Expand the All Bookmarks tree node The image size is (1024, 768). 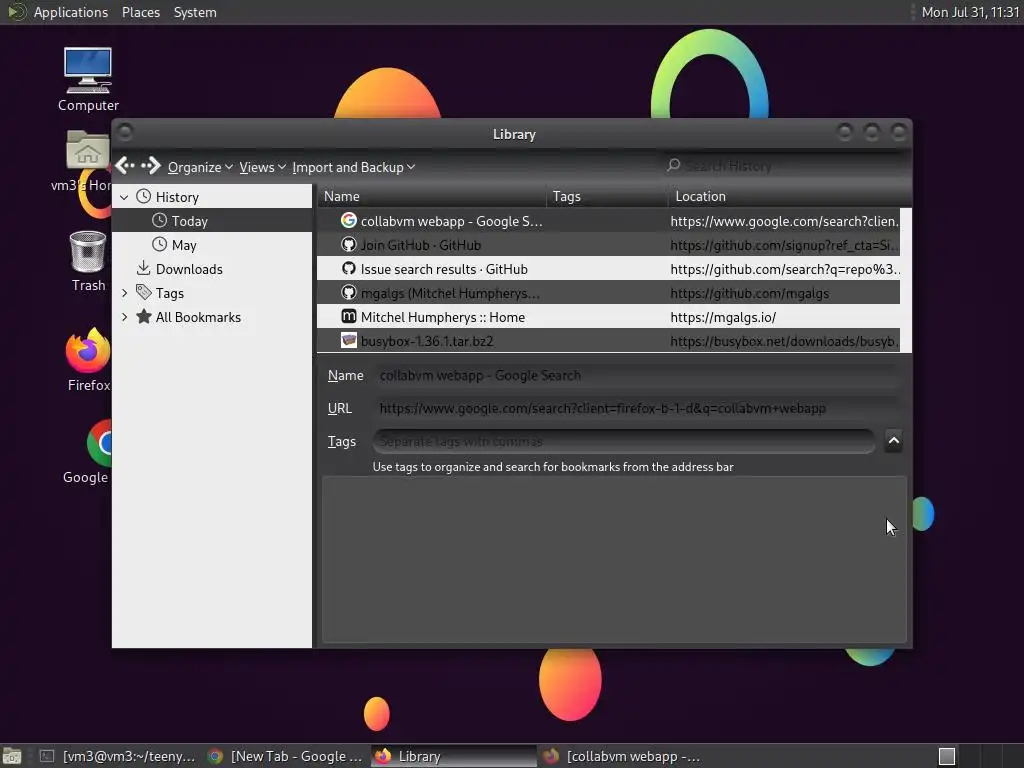coord(124,317)
